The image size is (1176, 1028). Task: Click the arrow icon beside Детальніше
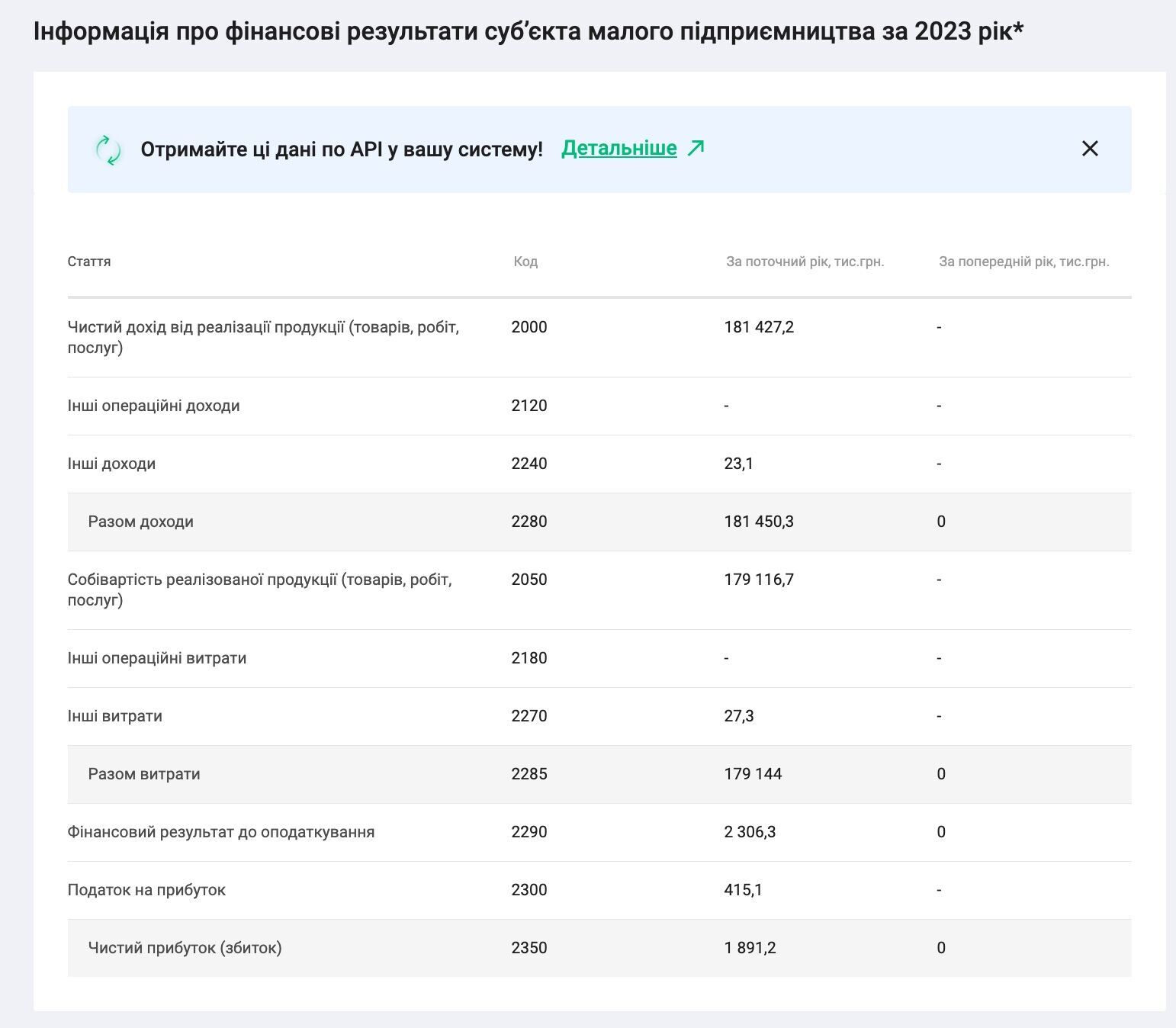click(x=696, y=148)
